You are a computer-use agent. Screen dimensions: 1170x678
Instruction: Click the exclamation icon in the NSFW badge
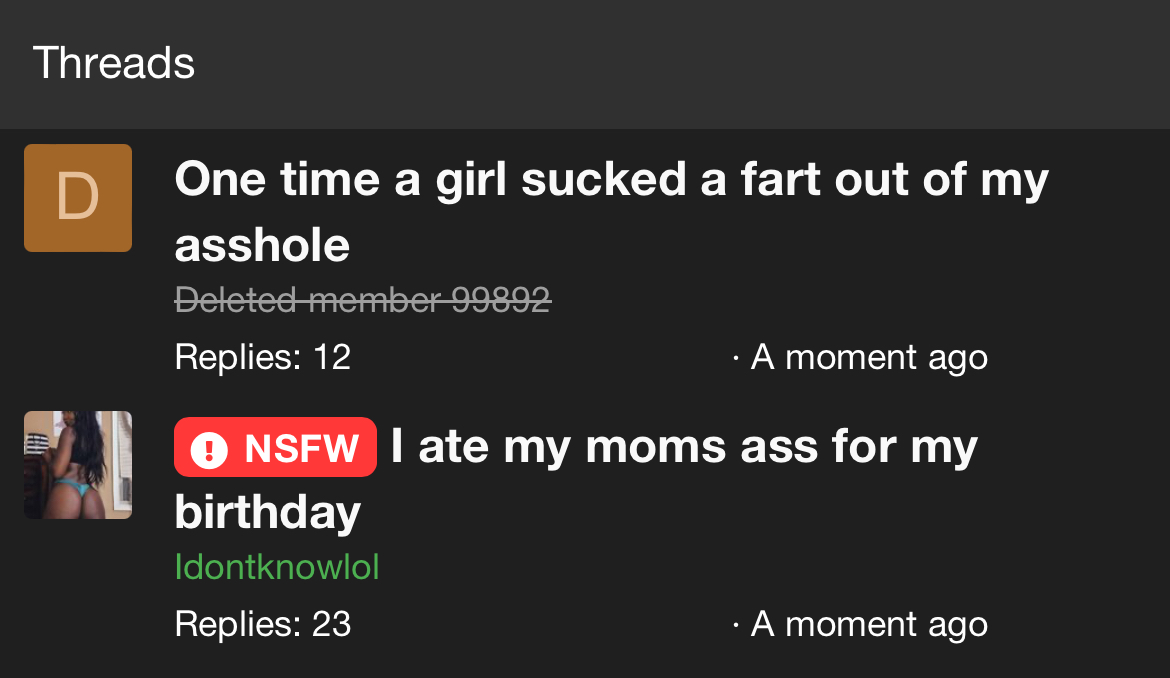pyautogui.click(x=208, y=449)
